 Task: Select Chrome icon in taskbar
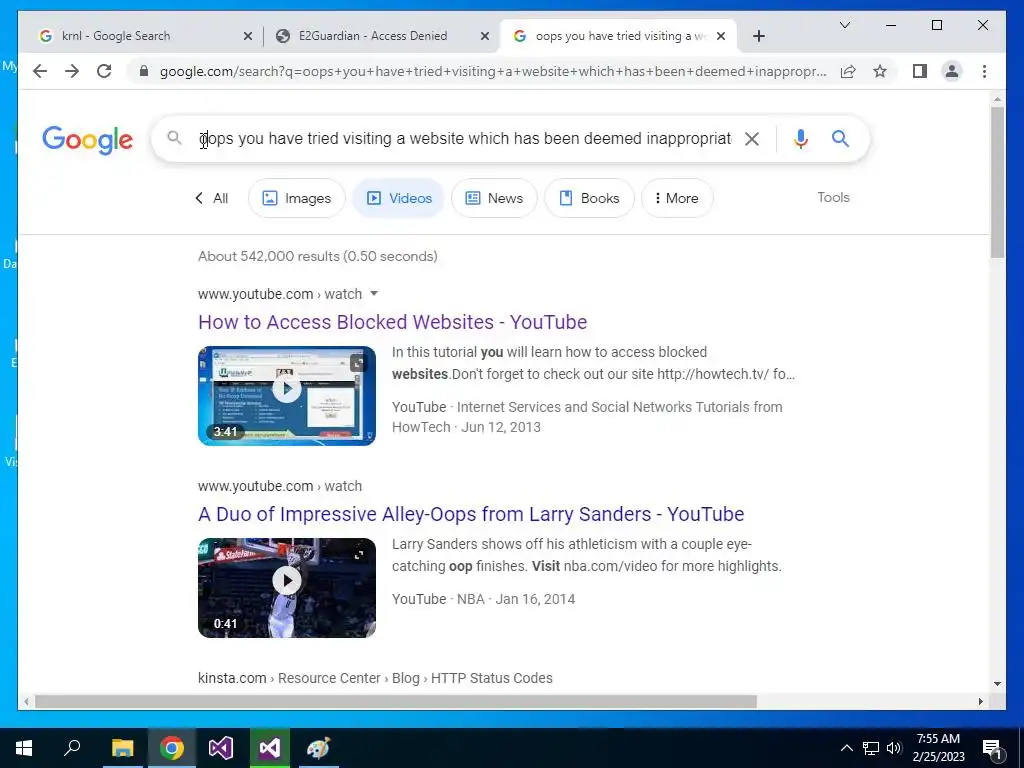[172, 748]
